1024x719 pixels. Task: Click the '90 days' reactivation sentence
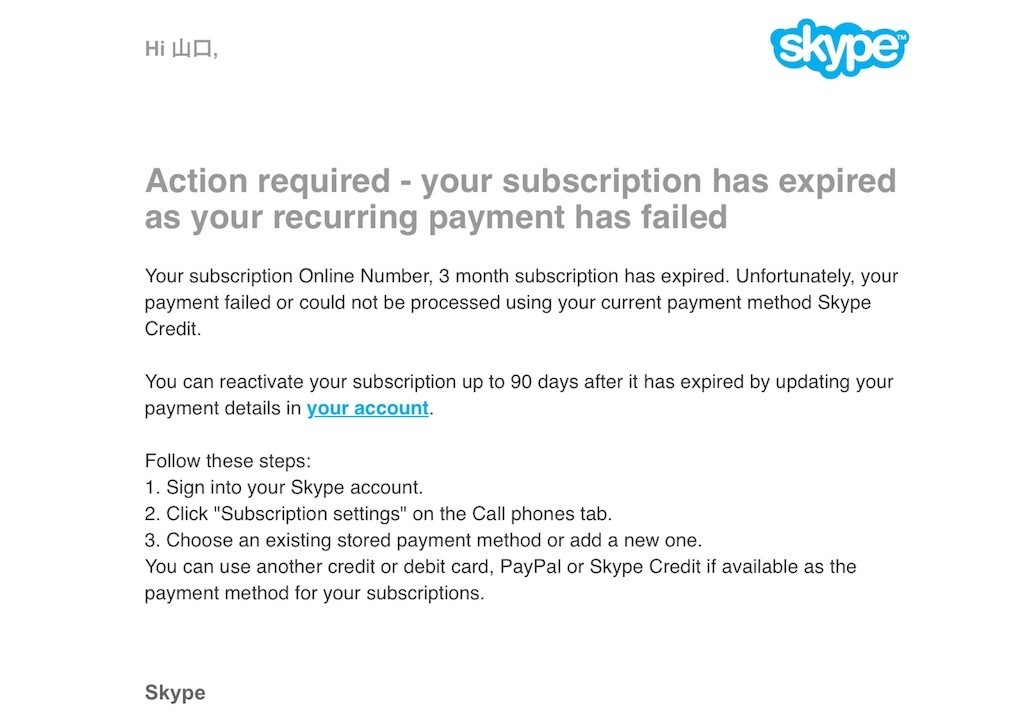coord(519,395)
